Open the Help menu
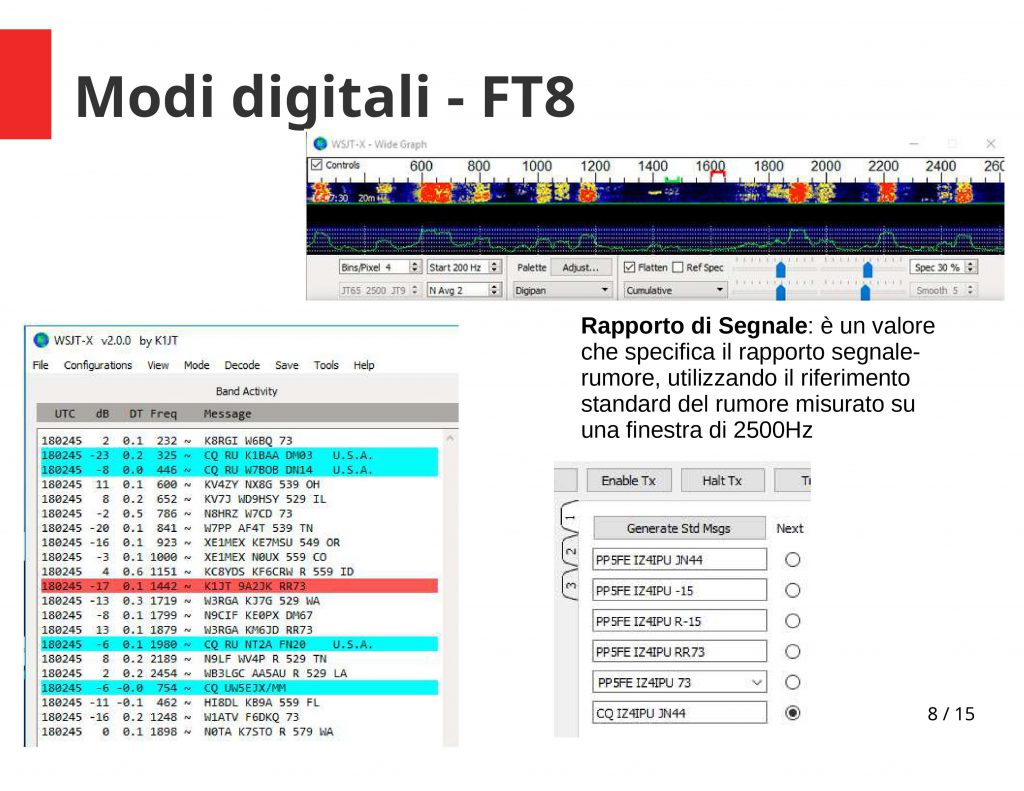The height and width of the screenshot is (791, 1024). 364,365
